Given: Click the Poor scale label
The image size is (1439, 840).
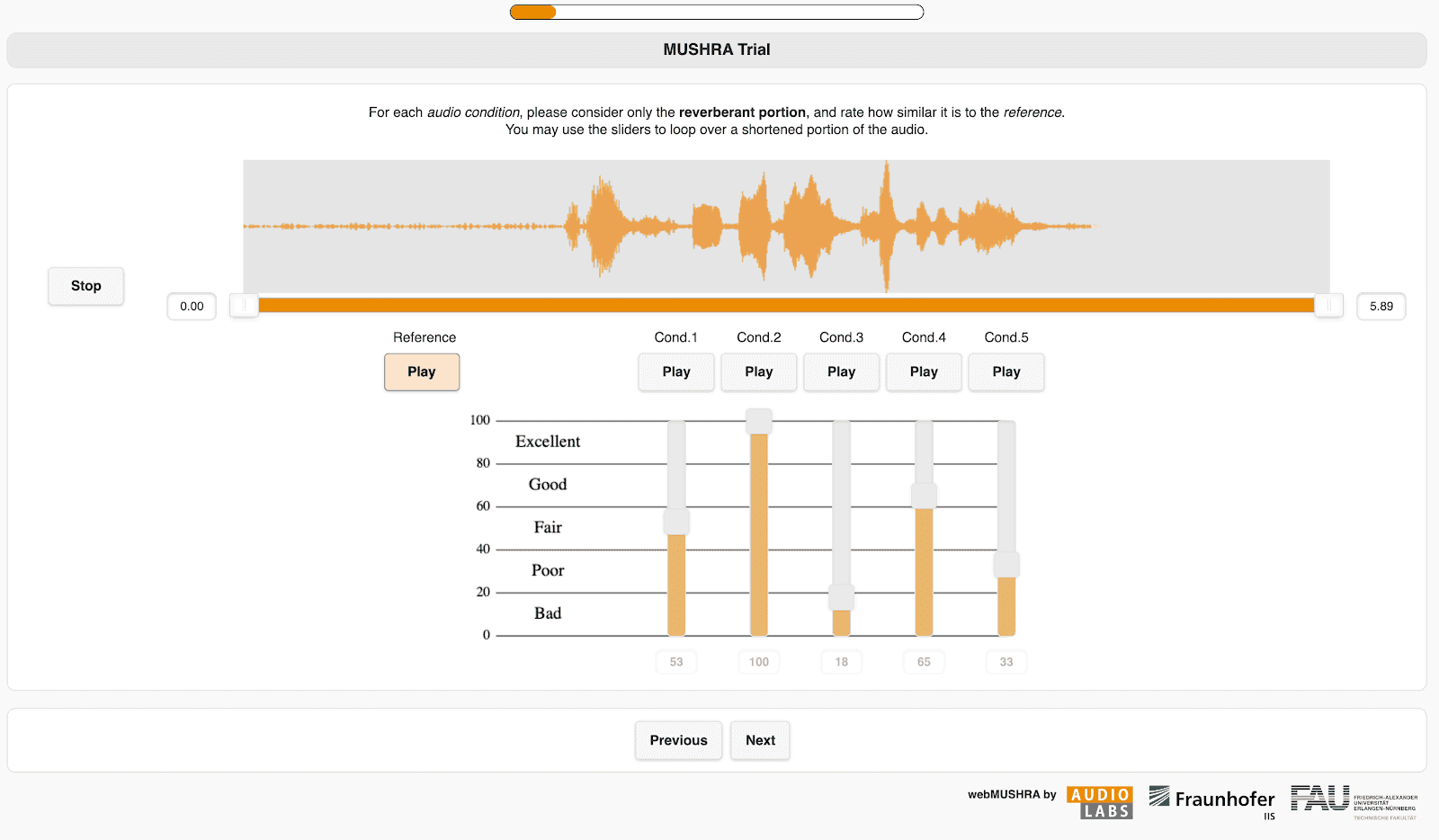Looking at the screenshot, I should pos(548,570).
